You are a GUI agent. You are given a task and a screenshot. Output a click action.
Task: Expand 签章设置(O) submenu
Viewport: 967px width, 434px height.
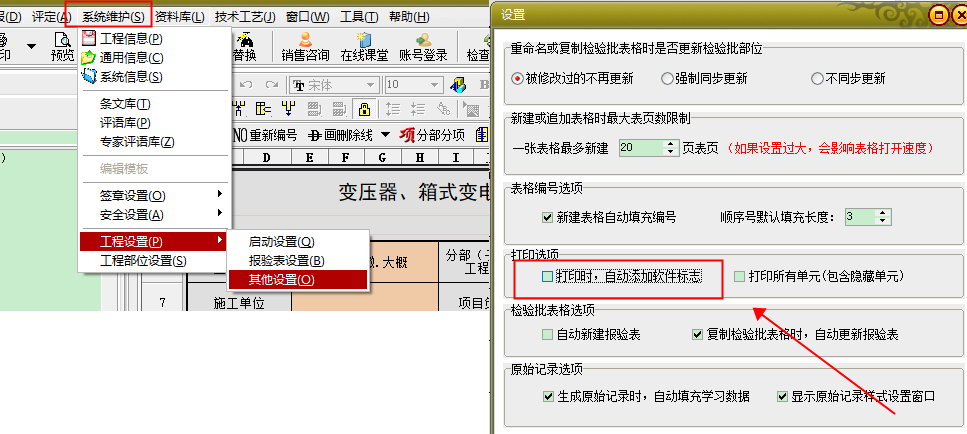pyautogui.click(x=155, y=195)
